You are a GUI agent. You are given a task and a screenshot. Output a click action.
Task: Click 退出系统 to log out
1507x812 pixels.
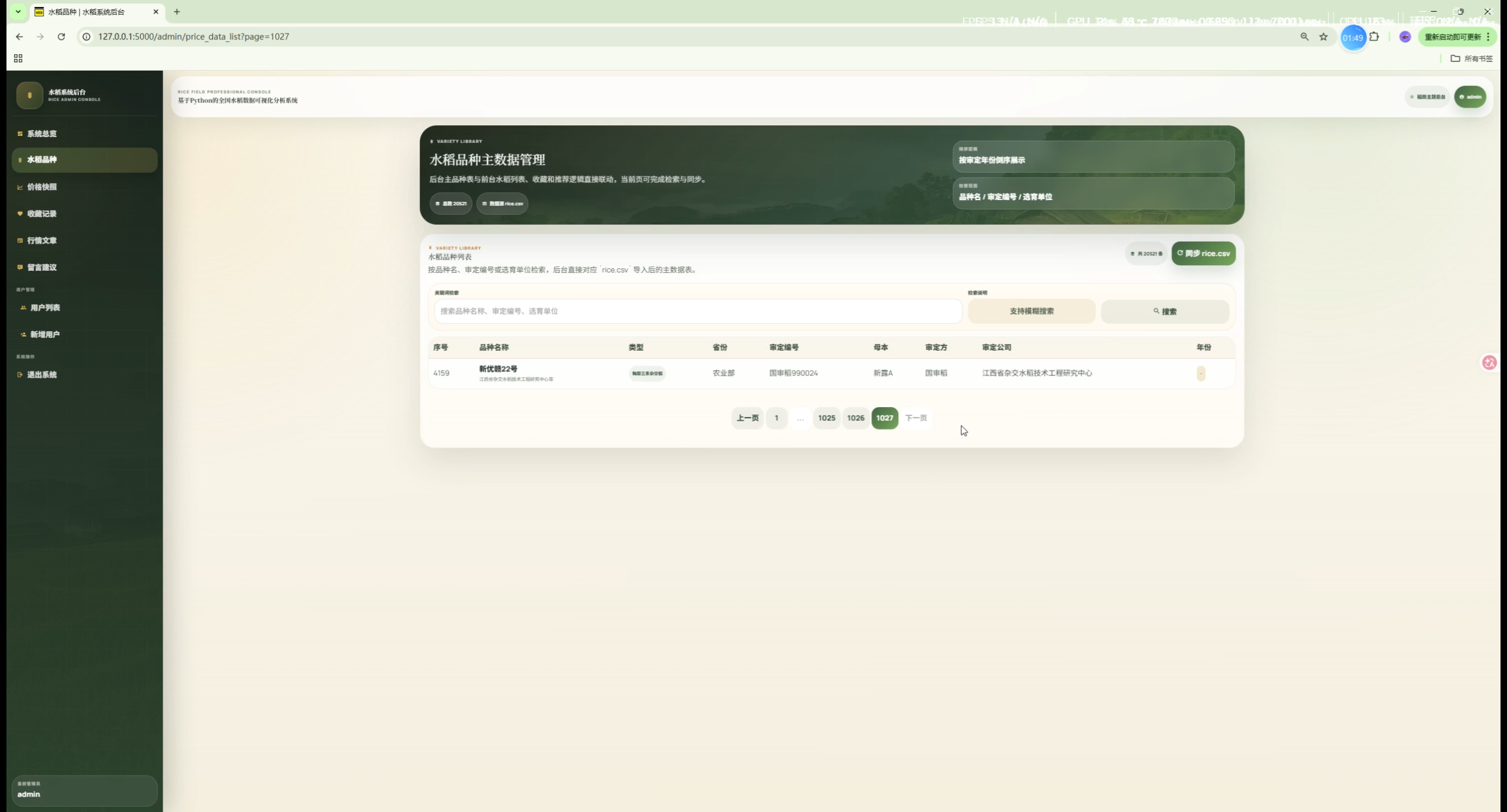[42, 375]
